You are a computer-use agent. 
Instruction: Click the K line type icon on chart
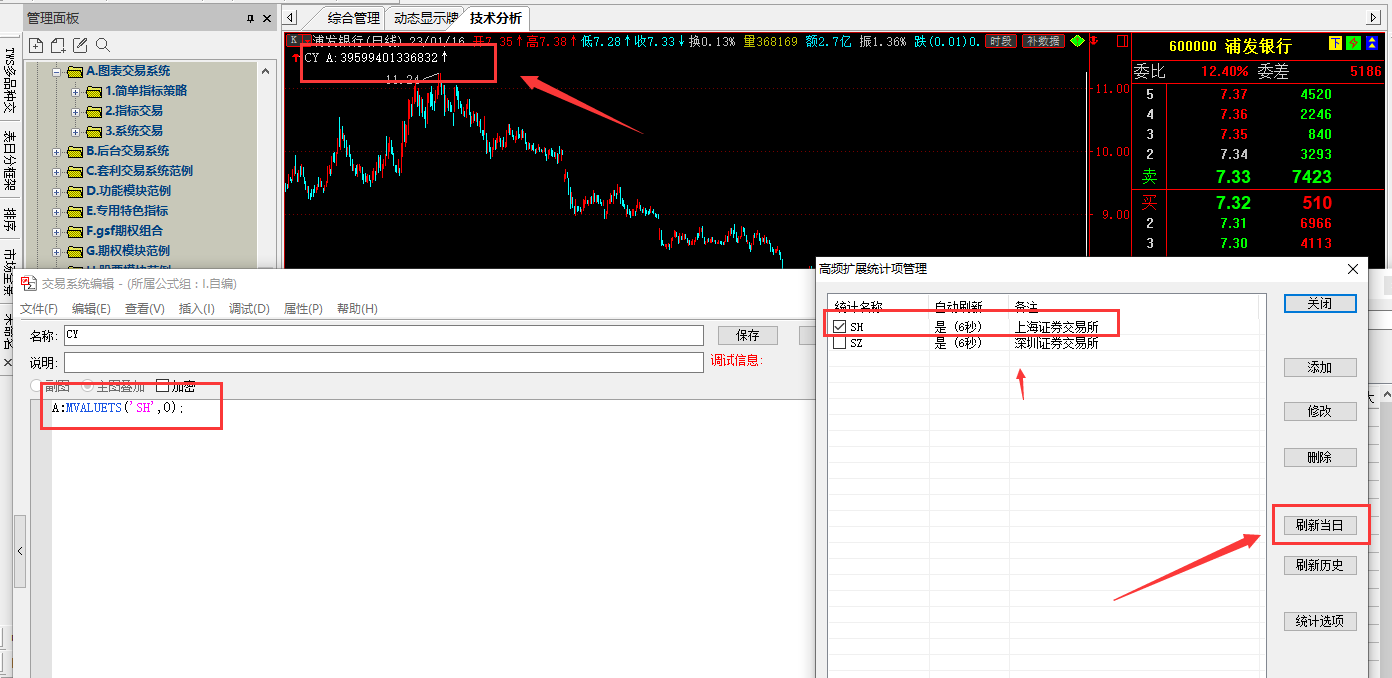click(x=294, y=41)
